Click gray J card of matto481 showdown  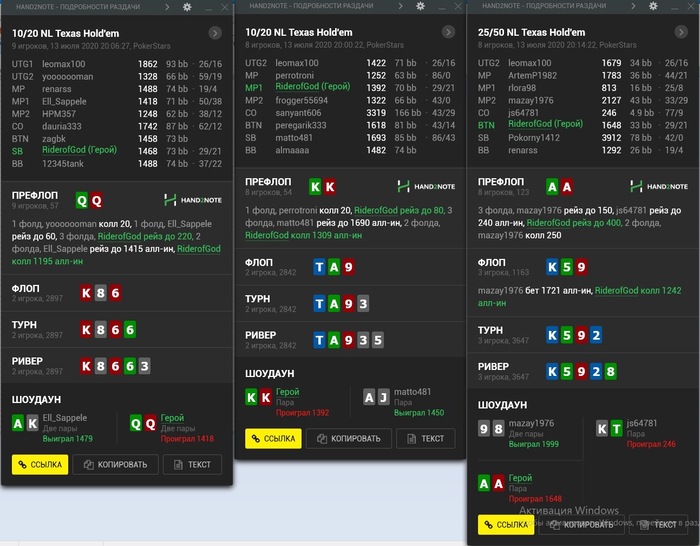click(x=383, y=397)
